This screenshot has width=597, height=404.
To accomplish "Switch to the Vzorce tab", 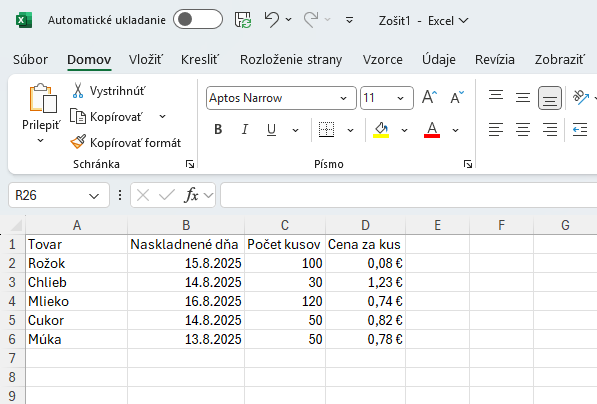I will (x=383, y=60).
